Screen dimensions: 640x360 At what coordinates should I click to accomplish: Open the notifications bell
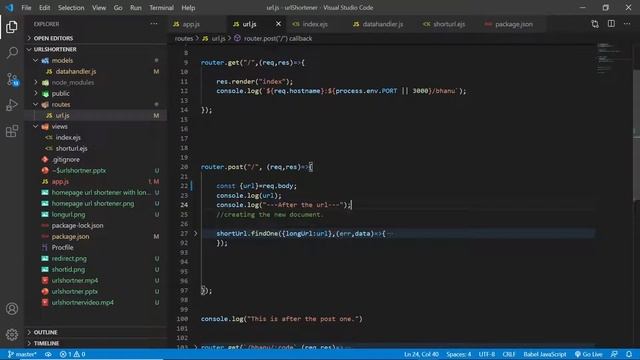[x=629, y=354]
